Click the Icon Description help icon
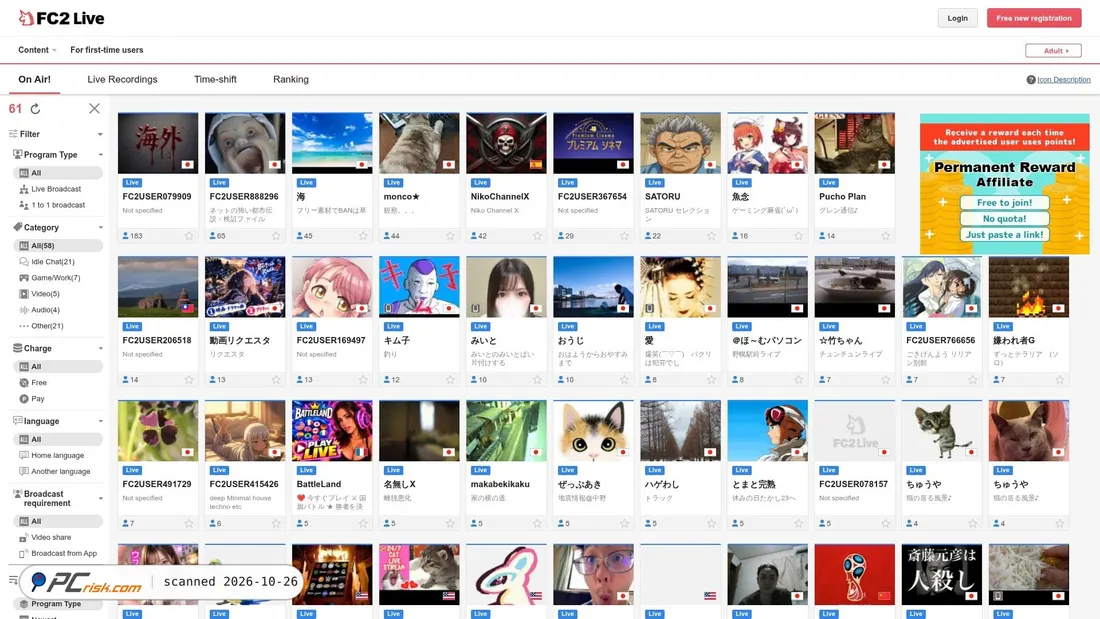Viewport: 1100px width, 619px height. (x=1031, y=80)
